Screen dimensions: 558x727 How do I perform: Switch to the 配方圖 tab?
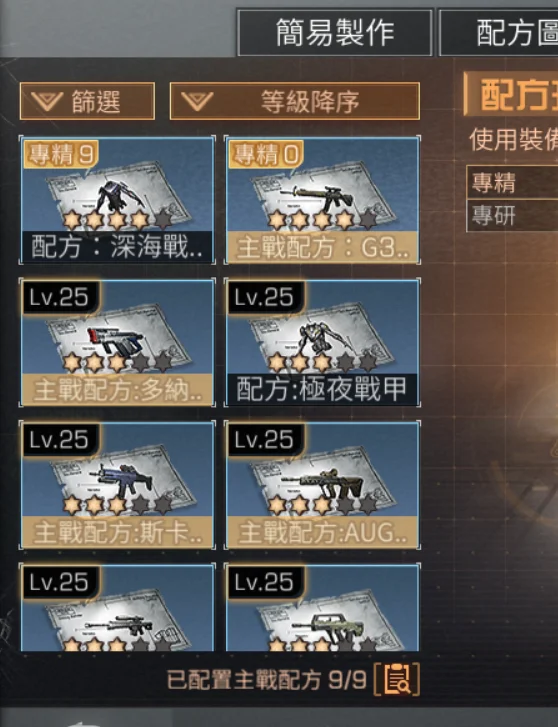pyautogui.click(x=499, y=32)
